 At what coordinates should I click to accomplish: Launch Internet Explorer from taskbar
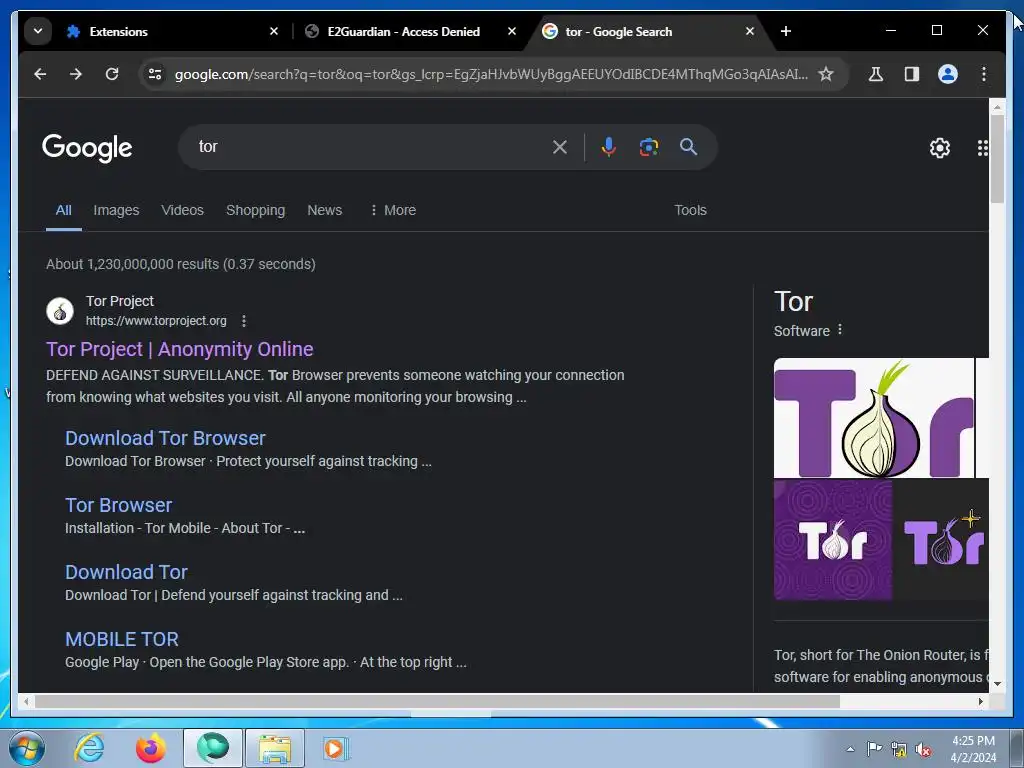[x=89, y=748]
